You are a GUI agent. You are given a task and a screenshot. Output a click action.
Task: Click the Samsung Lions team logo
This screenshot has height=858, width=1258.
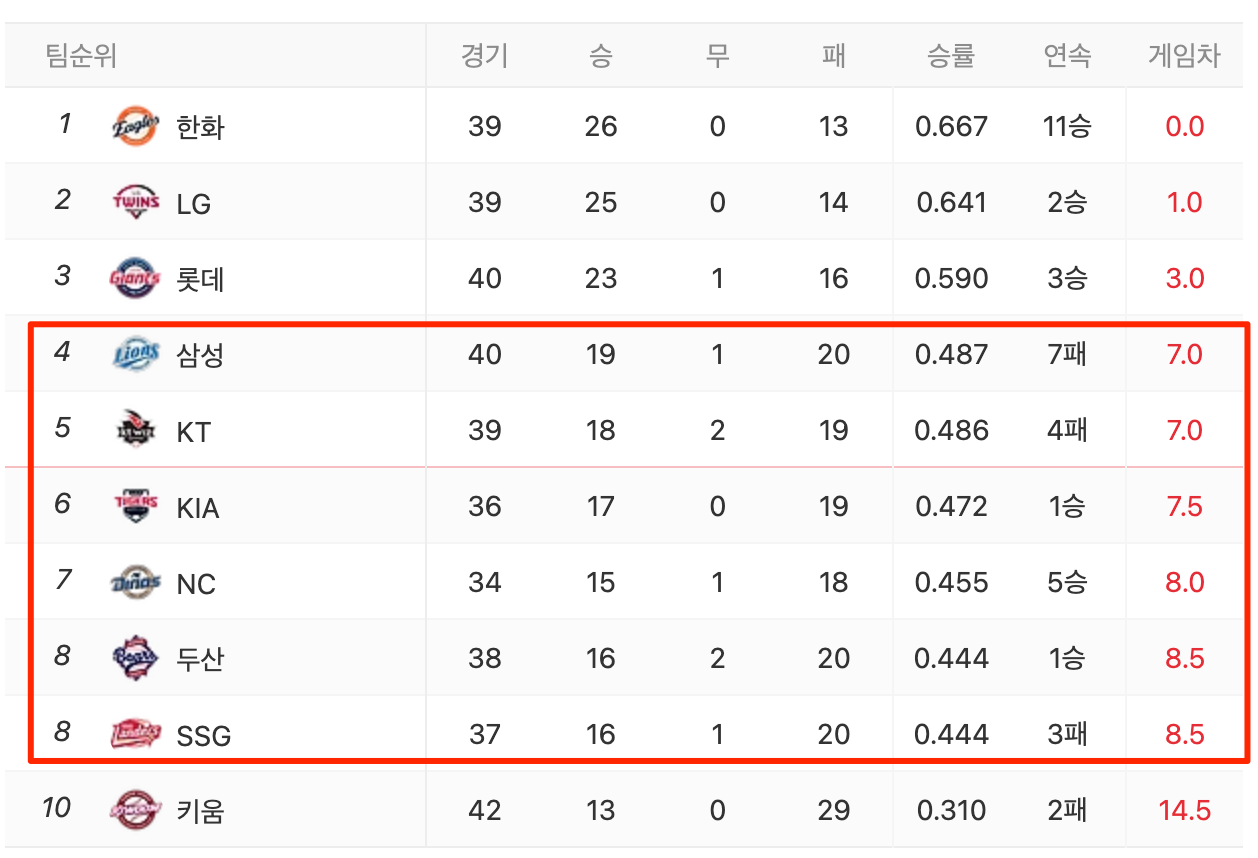tap(135, 355)
